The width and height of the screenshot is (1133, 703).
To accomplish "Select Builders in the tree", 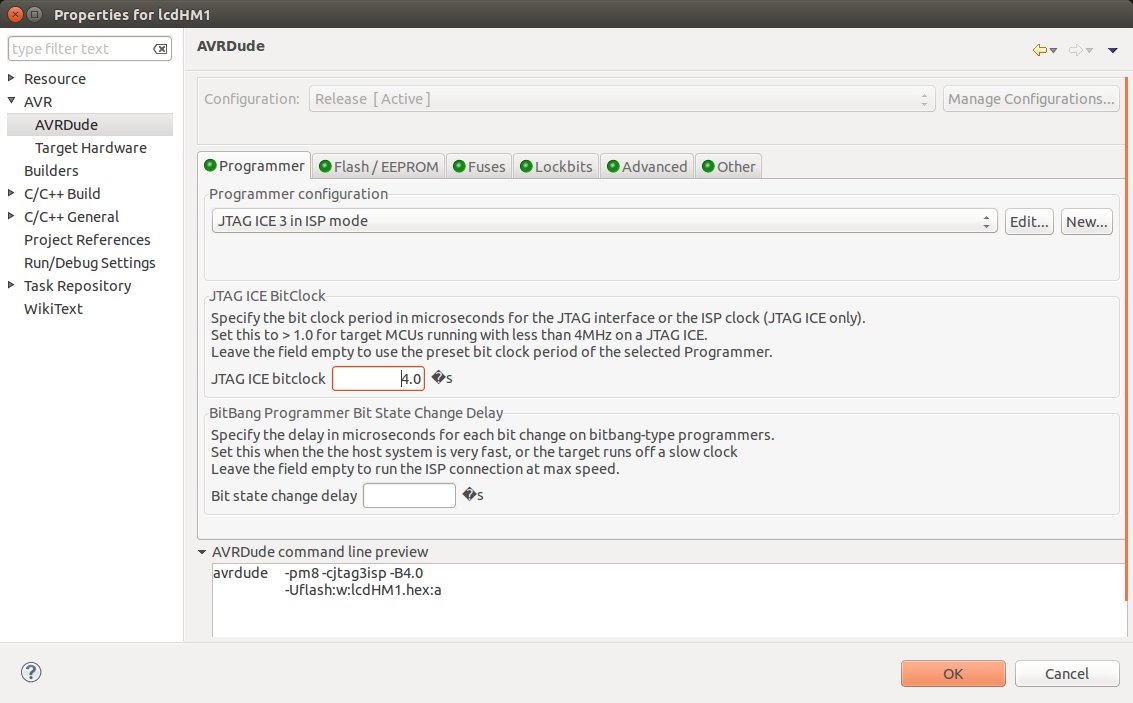I will pyautogui.click(x=51, y=171).
